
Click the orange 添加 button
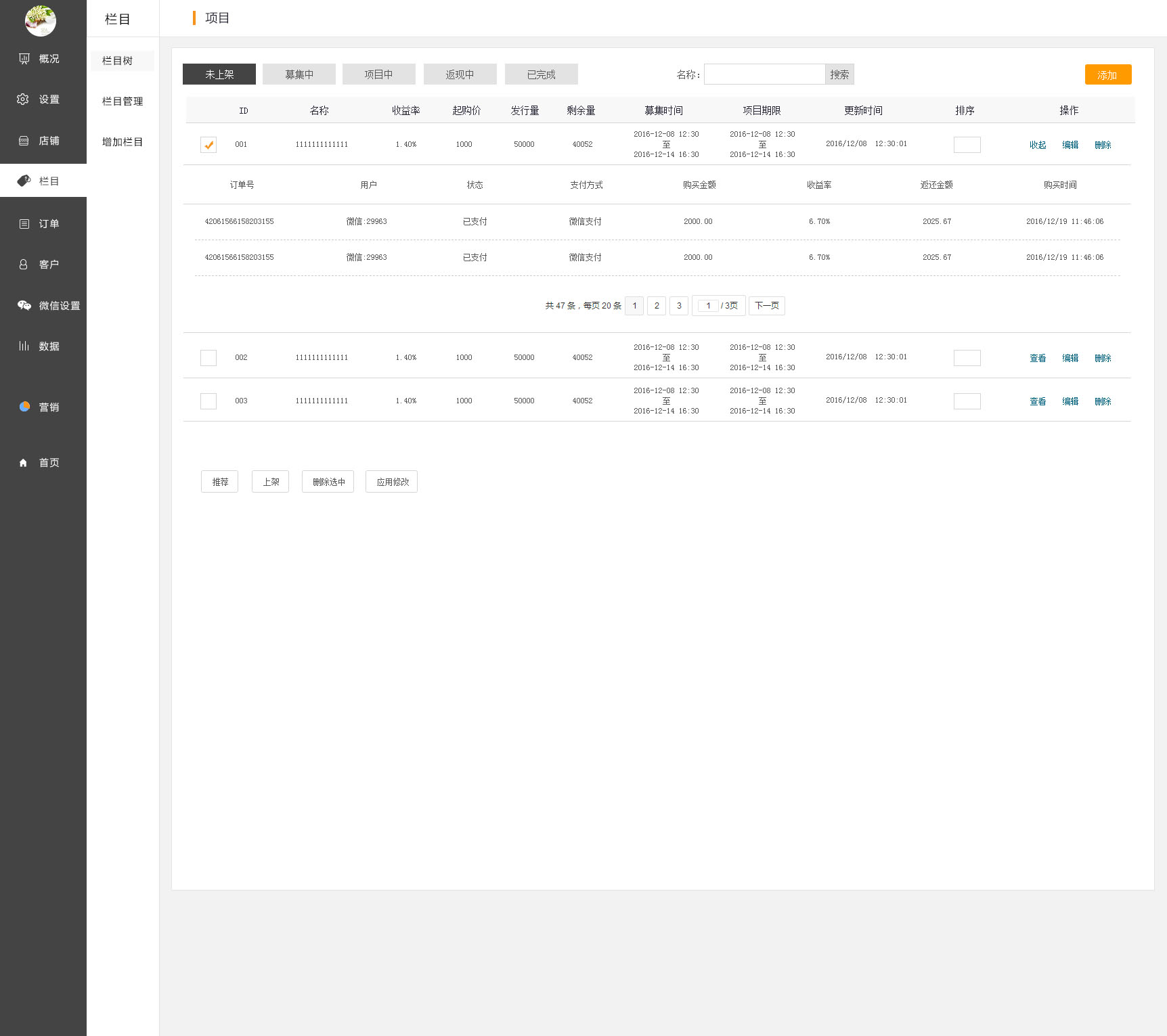click(1107, 75)
